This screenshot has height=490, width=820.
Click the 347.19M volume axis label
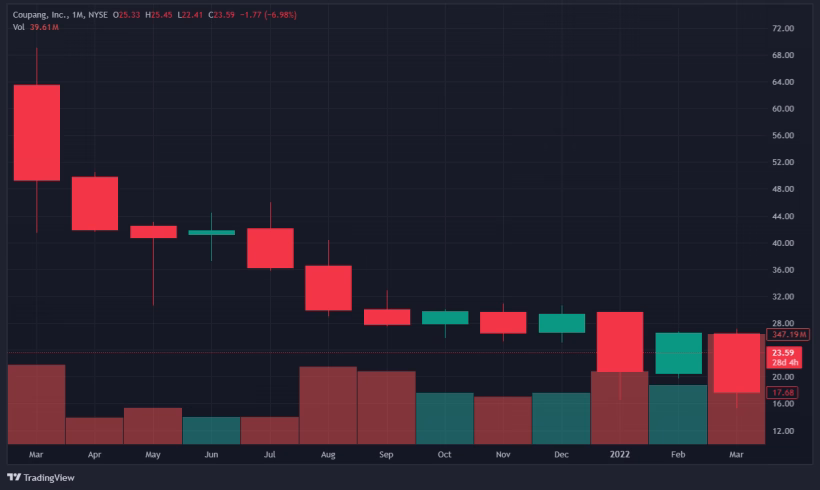point(787,334)
